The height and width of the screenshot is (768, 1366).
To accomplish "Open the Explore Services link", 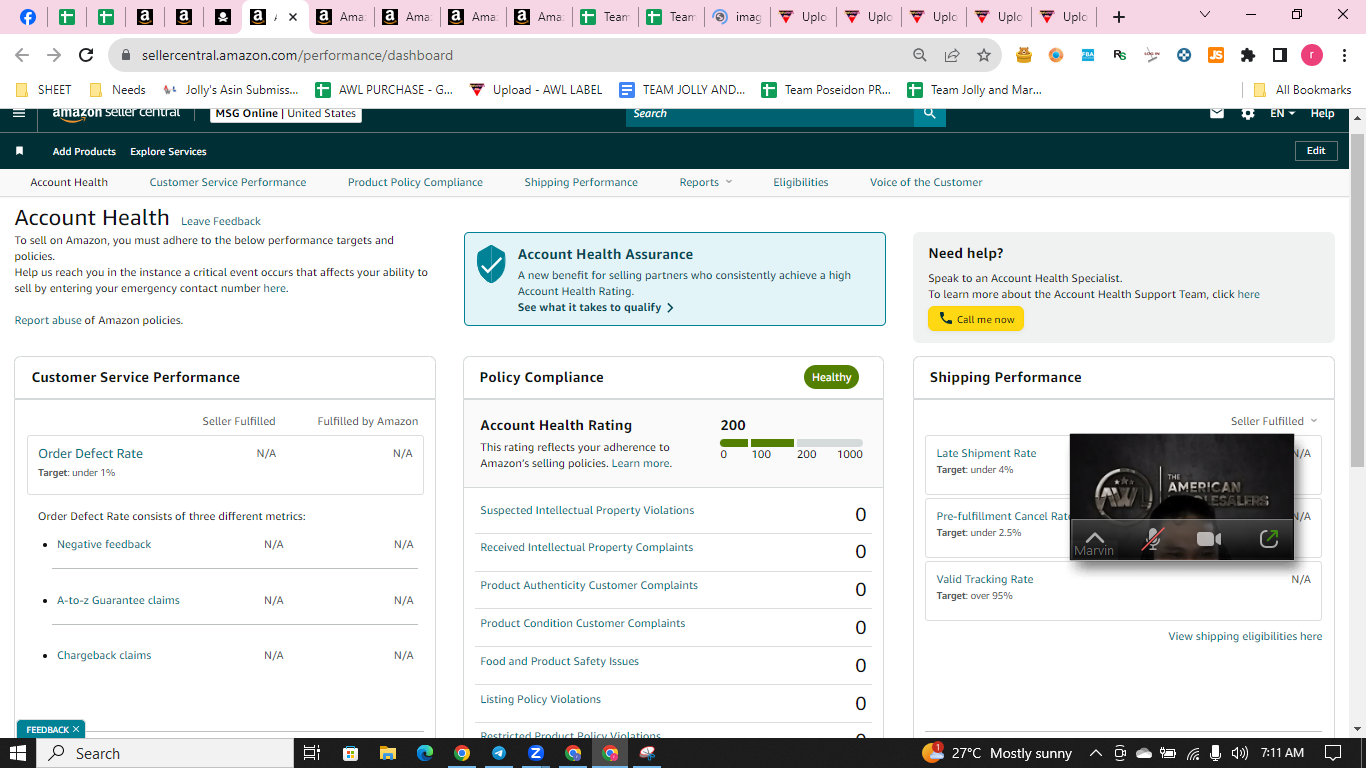I will point(168,152).
